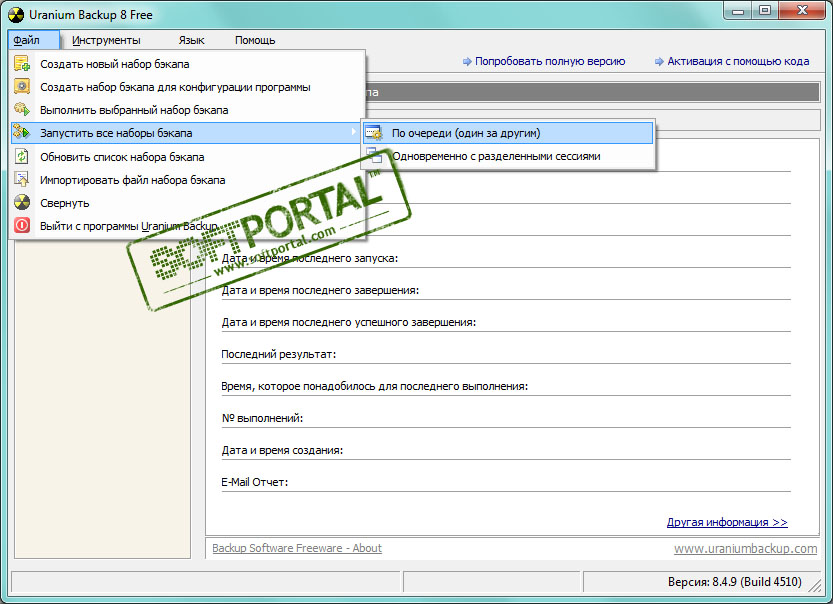Click the Версия: 8.4.9 (Build 4510) status text
Viewport: 833px width, 604px height.
pyautogui.click(x=735, y=582)
